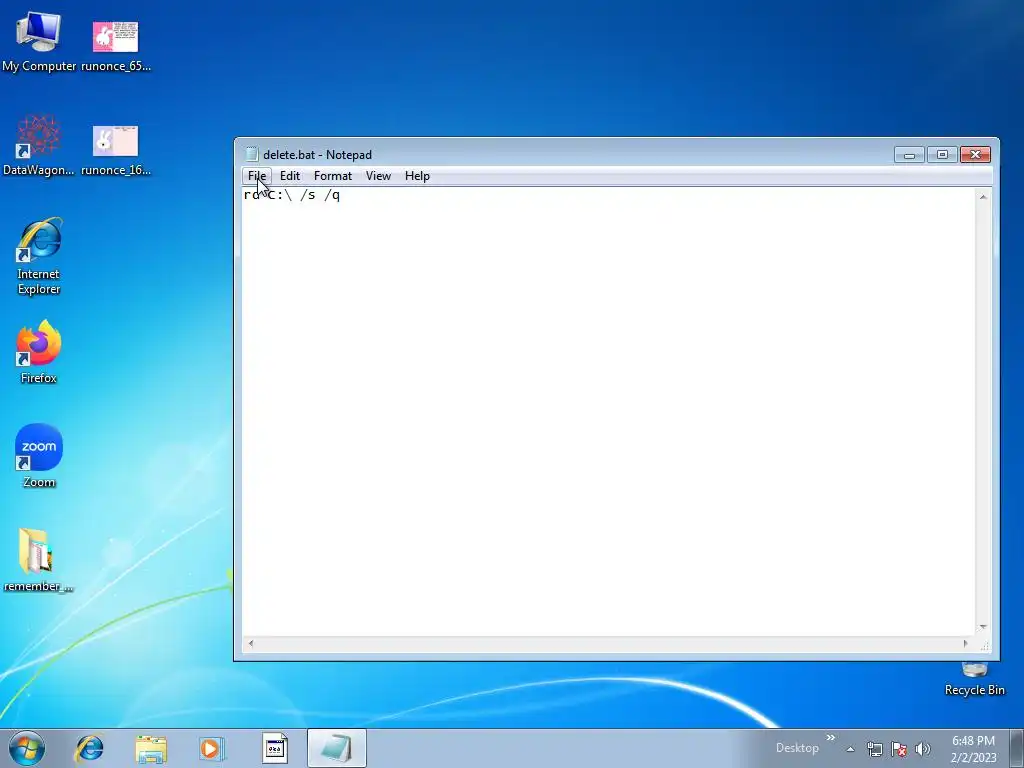Open the Windows Start menu orb
Image resolution: width=1024 pixels, height=768 pixels.
click(27, 748)
